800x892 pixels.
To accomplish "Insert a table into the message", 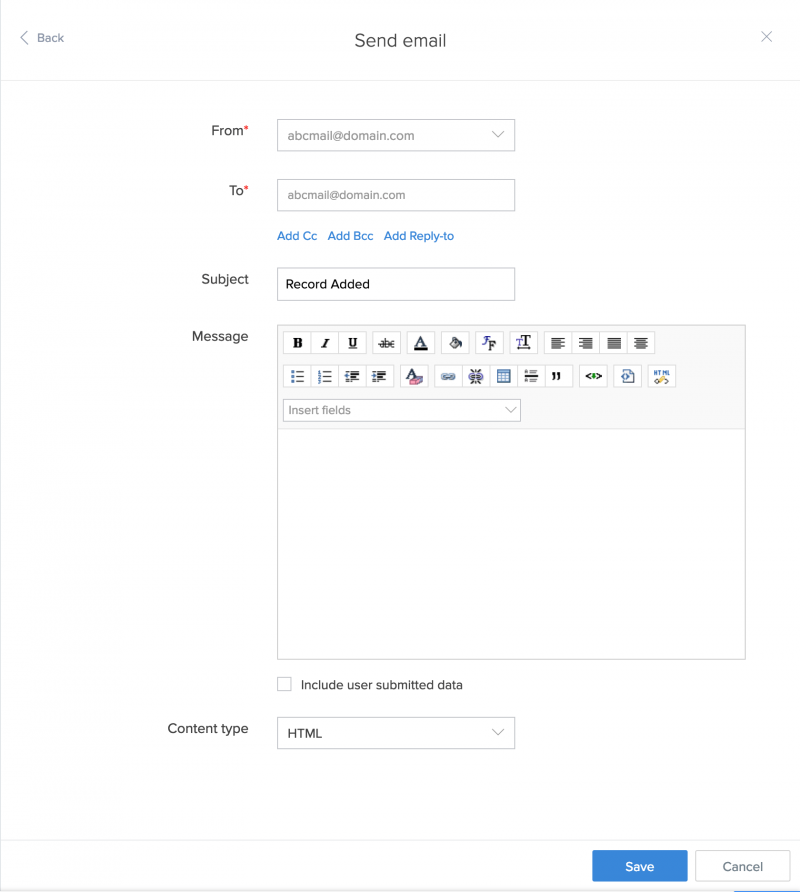I will [503, 376].
